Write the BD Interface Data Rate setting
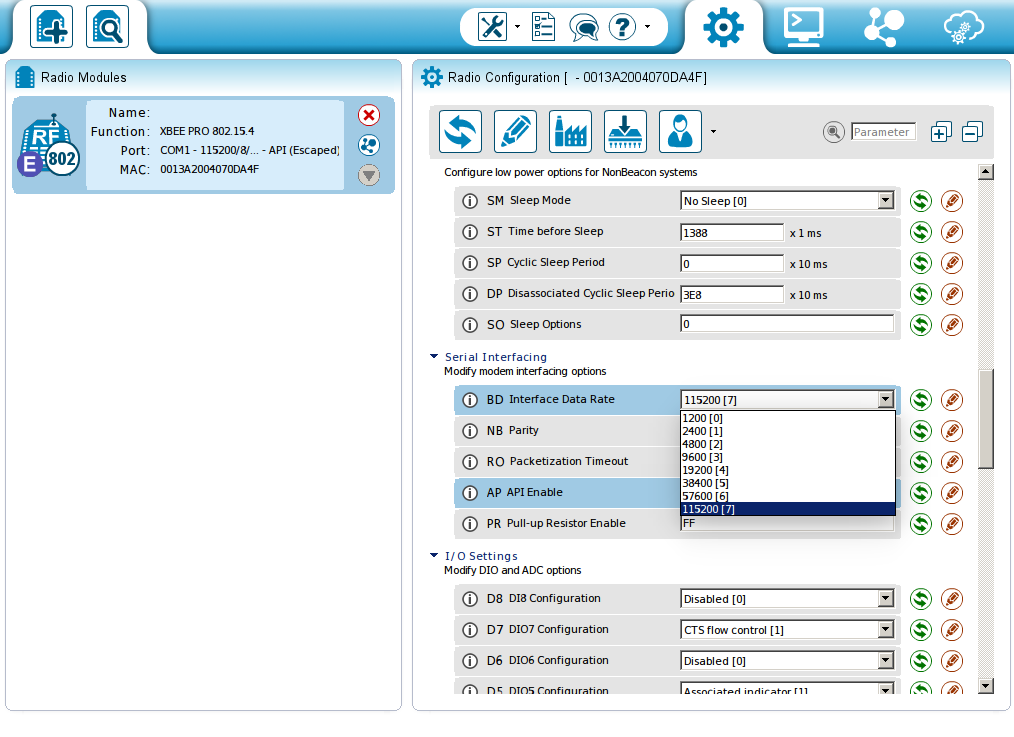This screenshot has width=1014, height=737. pyautogui.click(x=952, y=400)
